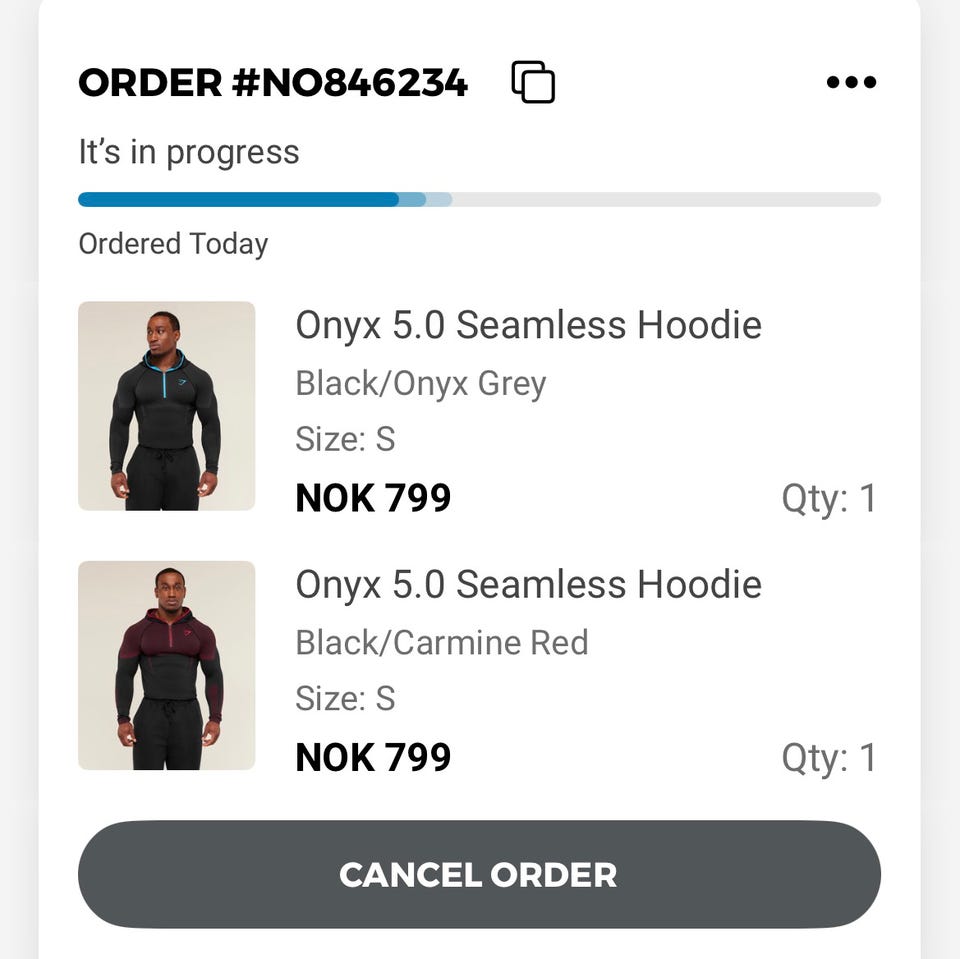Click the ORDER #NO846234 heading
This screenshot has height=959, width=960.
pos(273,83)
